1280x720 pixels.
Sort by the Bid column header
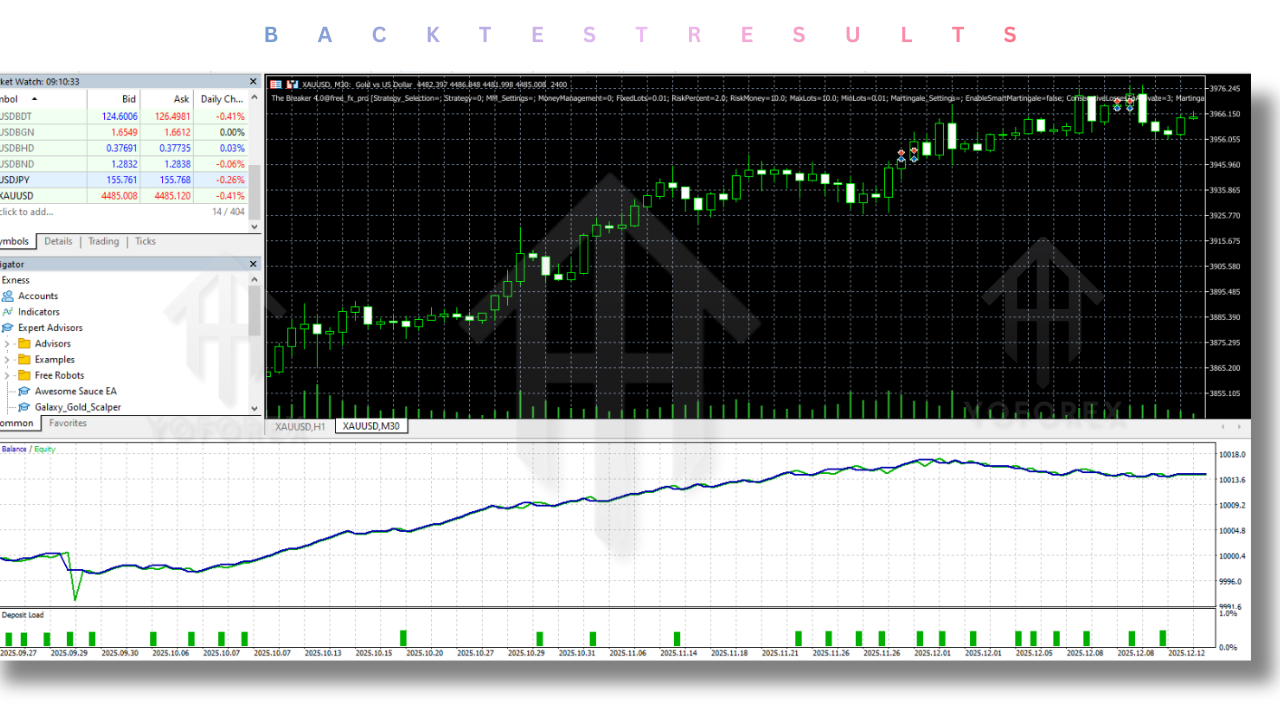pos(128,99)
